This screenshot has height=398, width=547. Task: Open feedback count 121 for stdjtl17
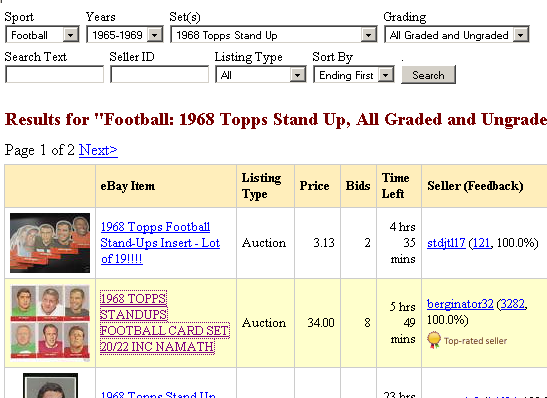tap(481, 242)
